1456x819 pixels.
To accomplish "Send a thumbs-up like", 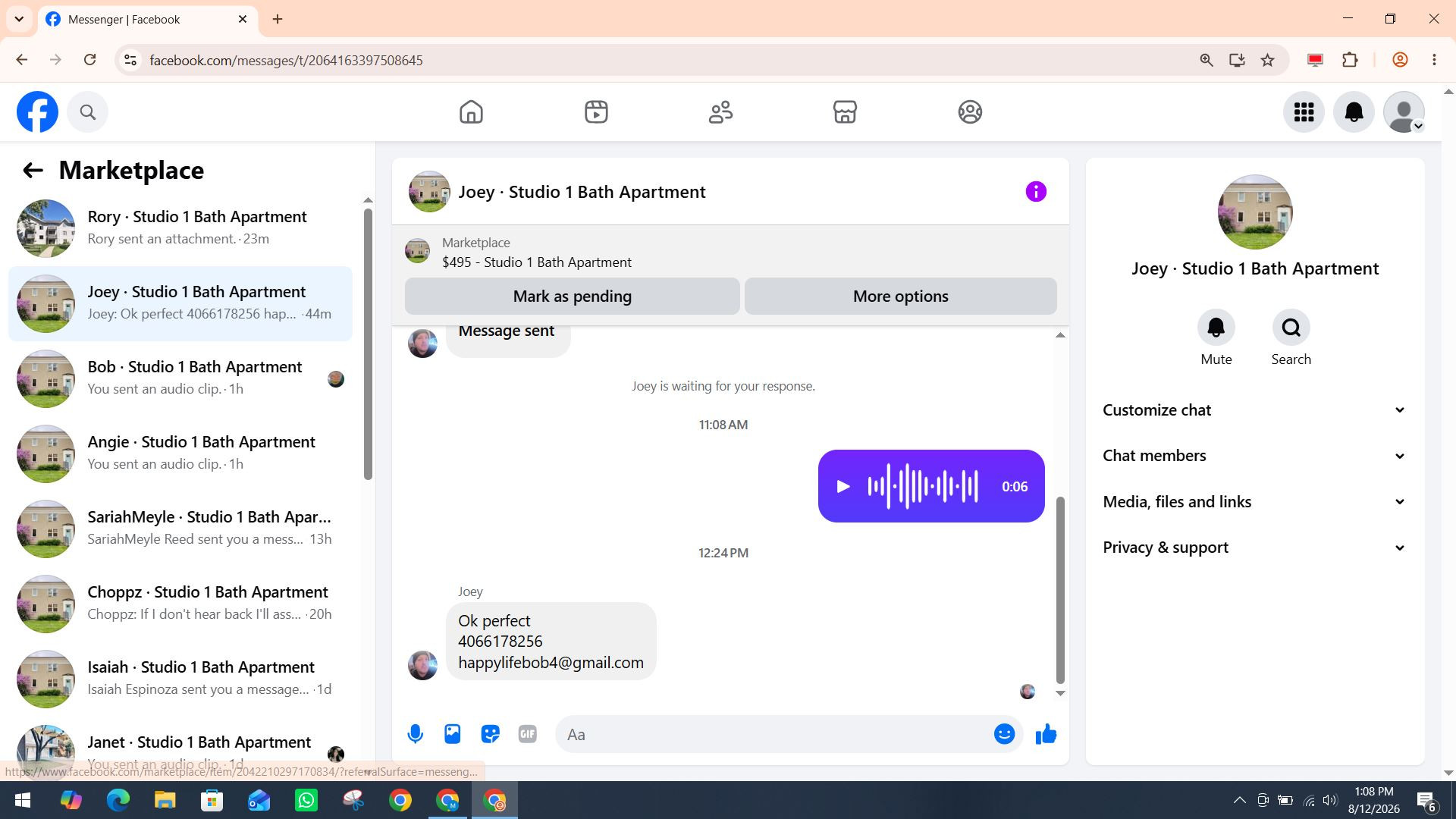I will click(x=1046, y=734).
